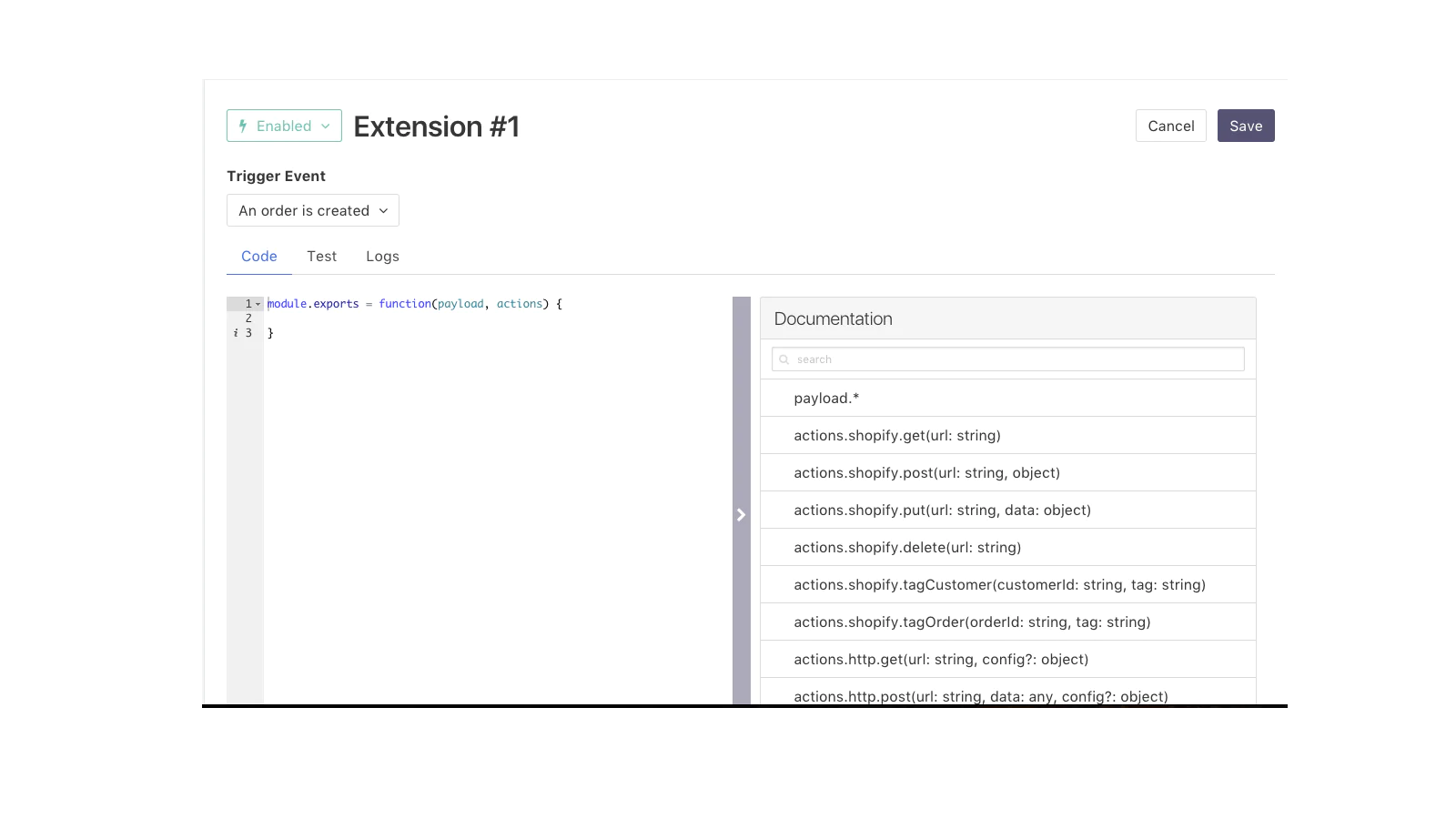The width and height of the screenshot is (1456, 819).
Task: Click the search magnifier icon
Action: coord(784,359)
